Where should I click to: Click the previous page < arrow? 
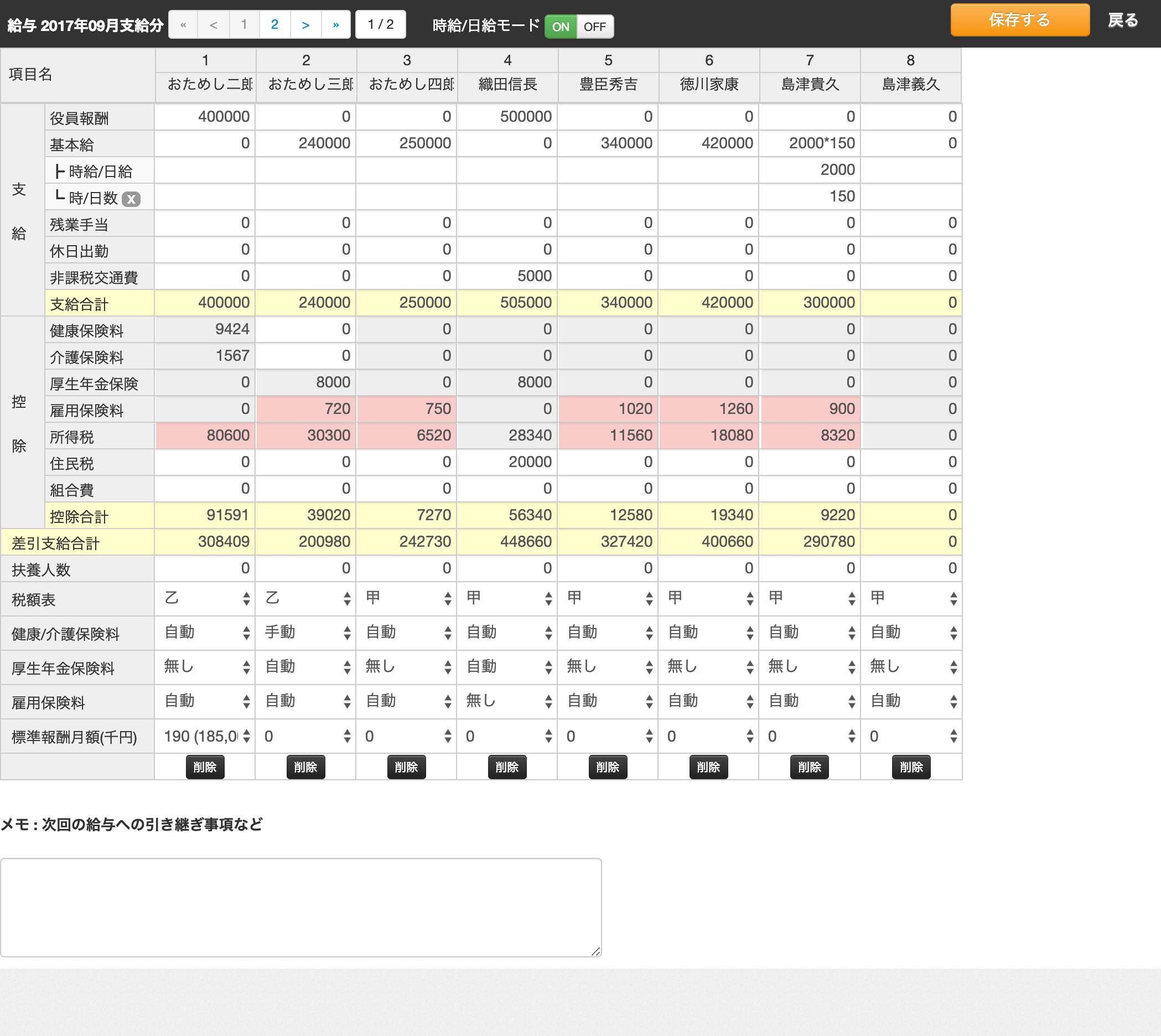pos(214,25)
